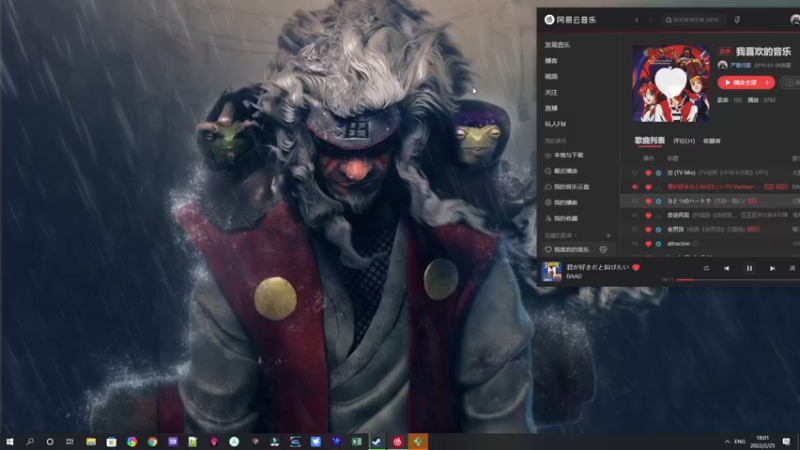Click downloaded checkmark on ひとつのハートで
800x450 pixels.
coord(659,202)
